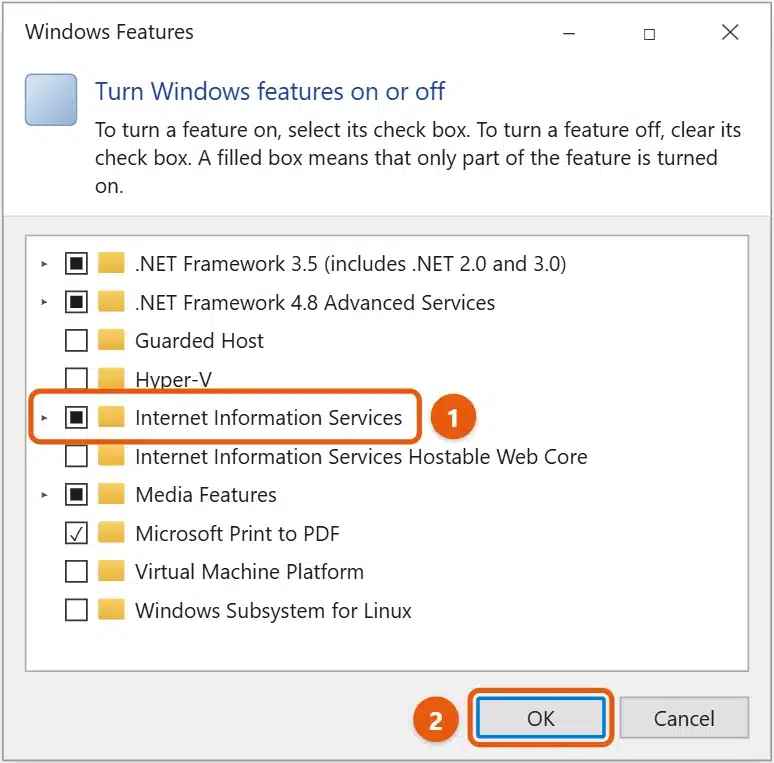This screenshot has height=763, width=774.
Task: Select the 'Internet Information Services' label
Action: coord(269,418)
